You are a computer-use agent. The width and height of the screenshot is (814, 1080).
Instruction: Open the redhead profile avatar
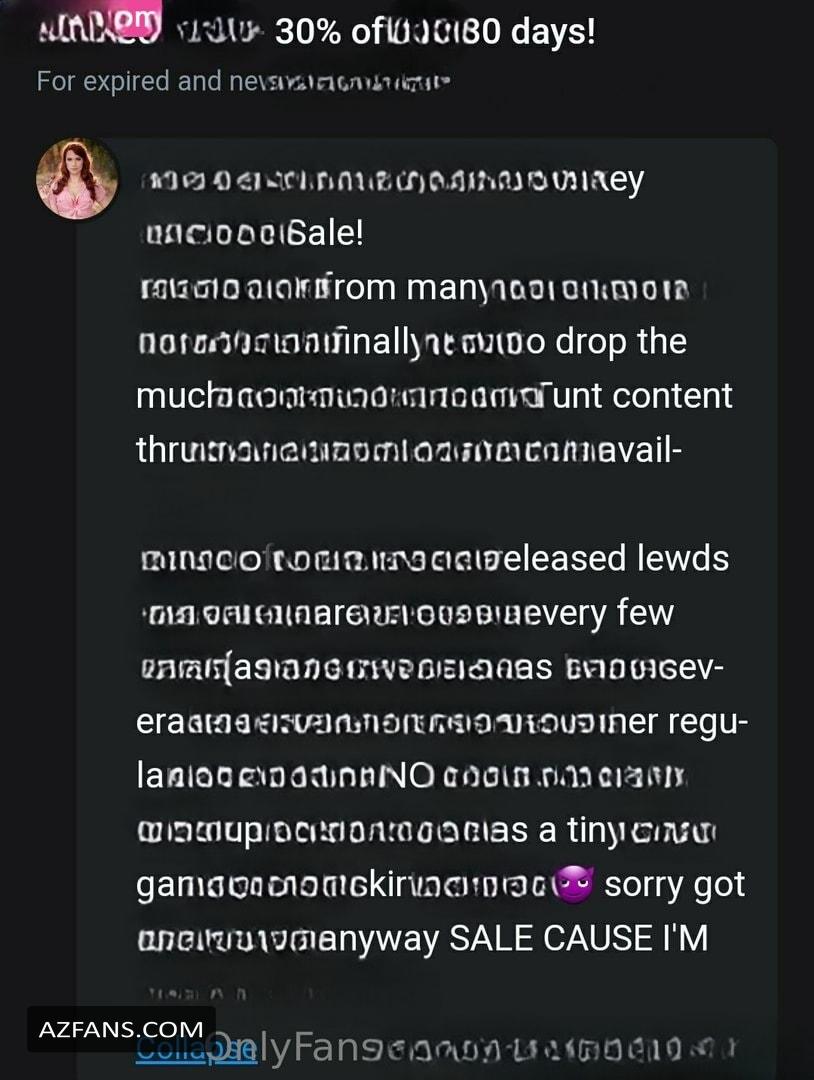point(77,179)
